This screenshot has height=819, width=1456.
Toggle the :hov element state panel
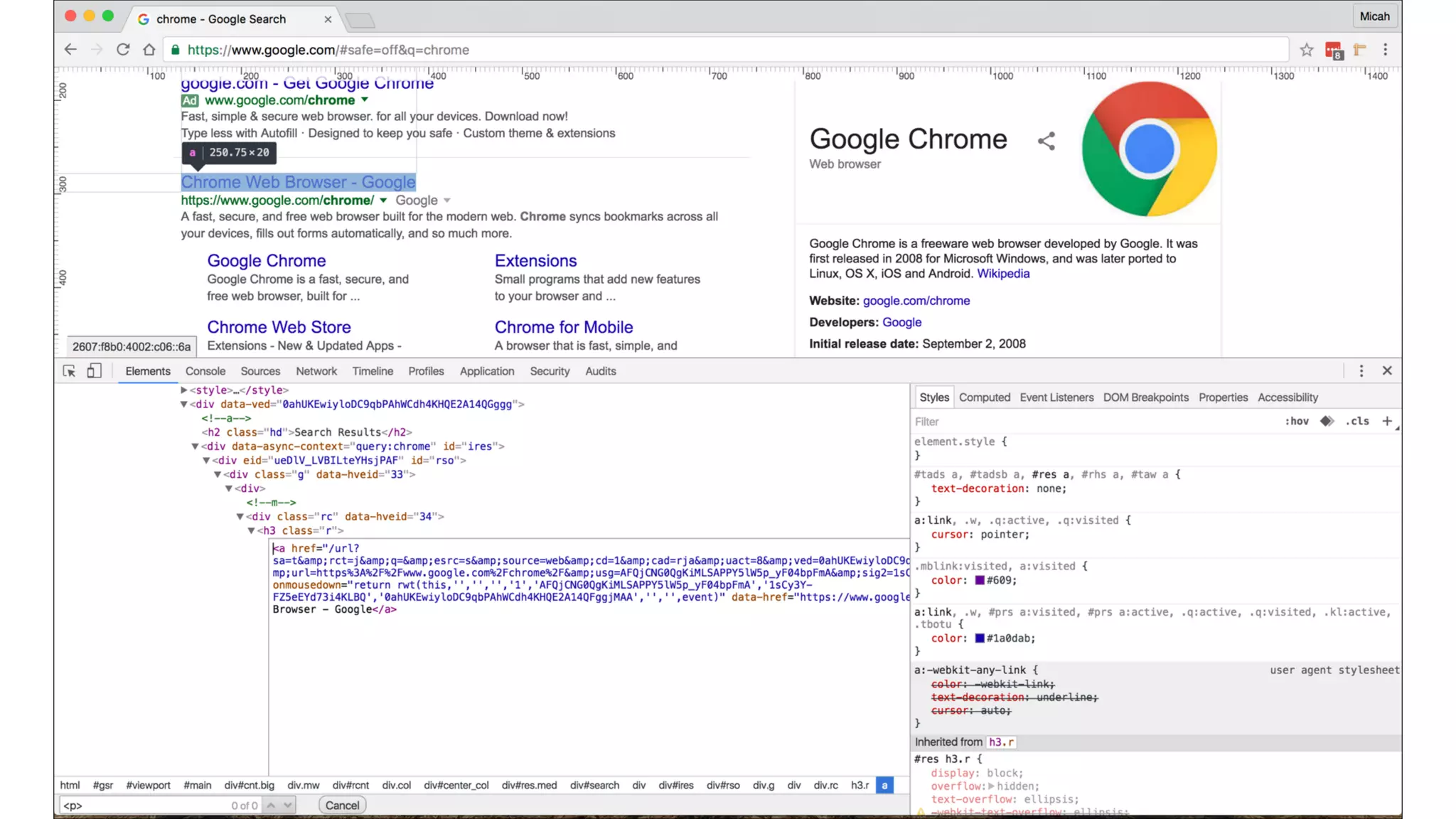click(1297, 421)
